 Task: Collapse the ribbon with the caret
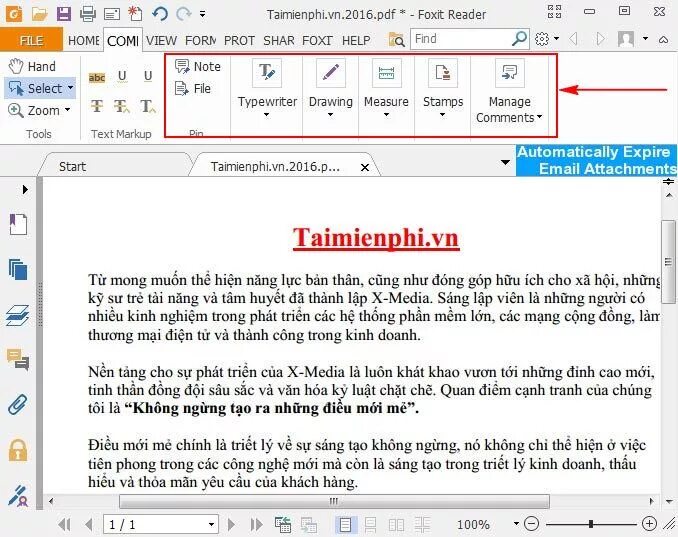pos(663,39)
